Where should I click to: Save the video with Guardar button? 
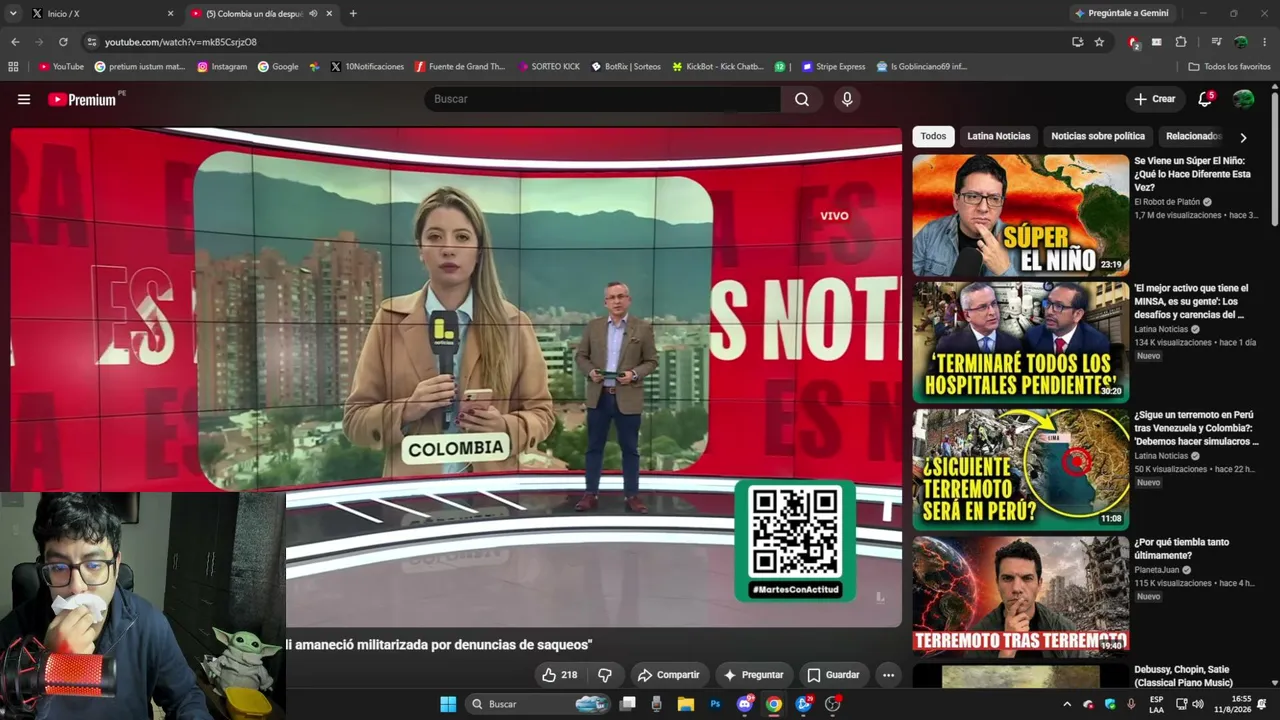tap(833, 675)
